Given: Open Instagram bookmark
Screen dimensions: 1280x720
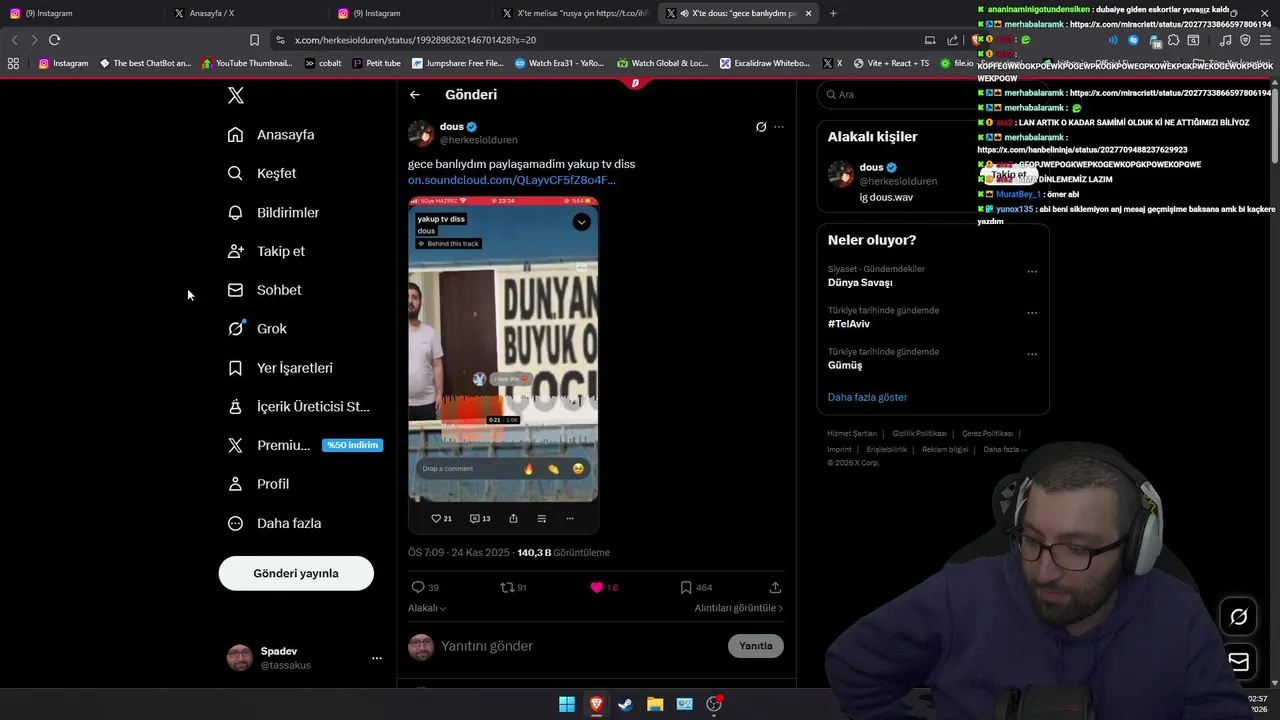Looking at the screenshot, I should (x=63, y=63).
